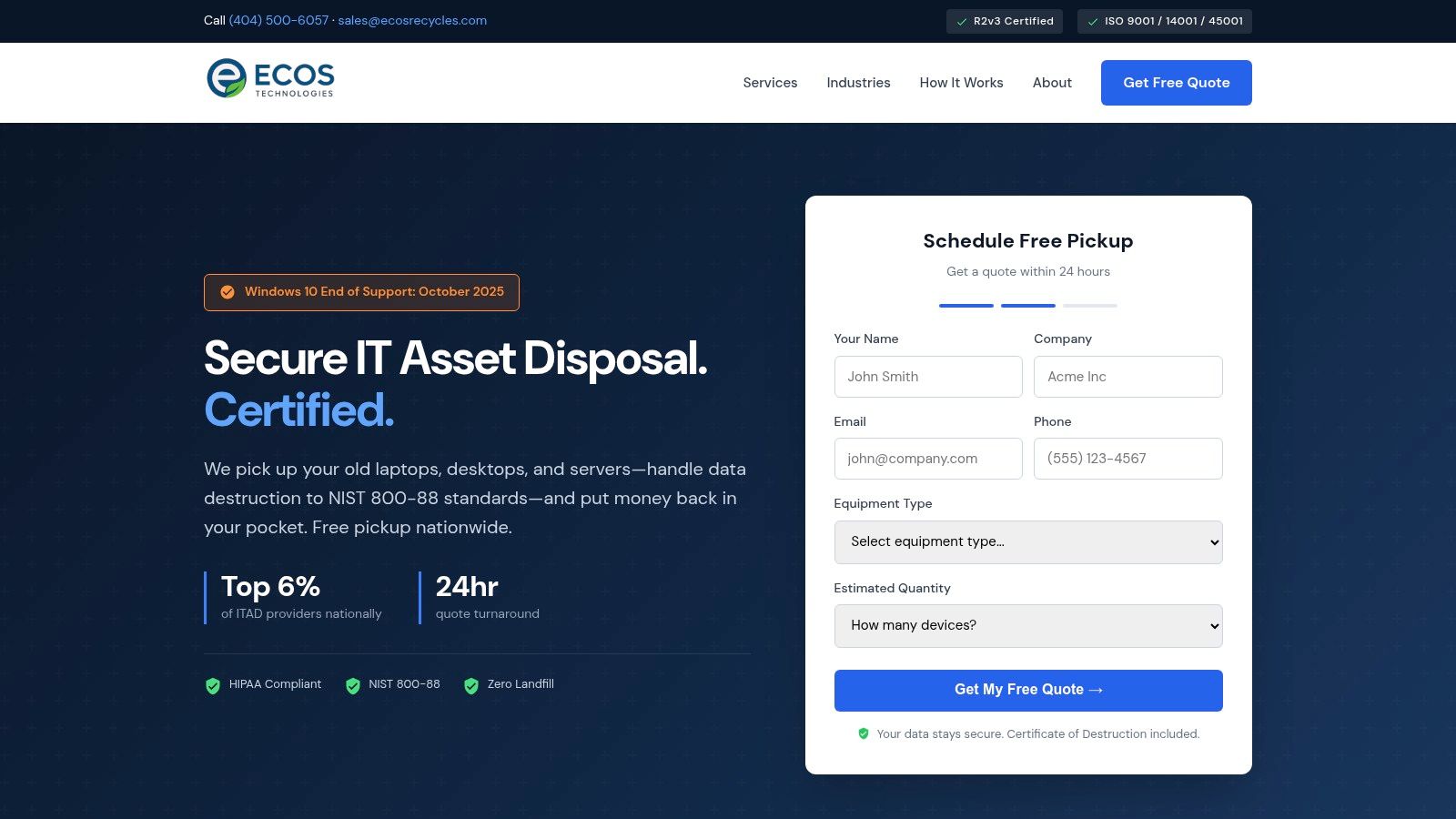Open the Select equipment type dropdown
This screenshot has height=819, width=1456.
pos(1028,541)
